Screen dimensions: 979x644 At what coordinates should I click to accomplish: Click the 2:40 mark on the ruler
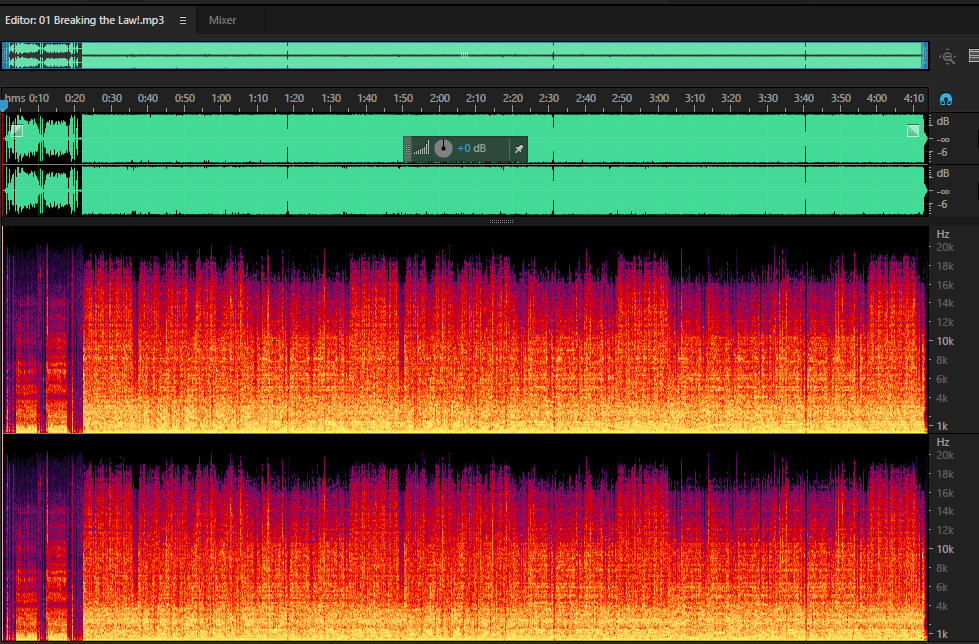coord(586,98)
